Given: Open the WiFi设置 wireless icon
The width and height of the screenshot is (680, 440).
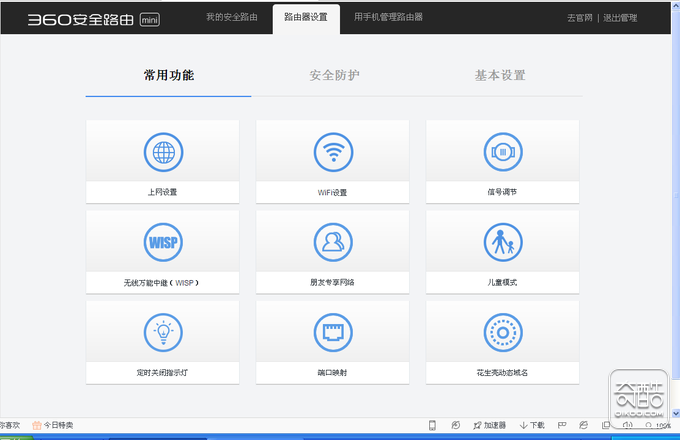Looking at the screenshot, I should click(x=333, y=152).
